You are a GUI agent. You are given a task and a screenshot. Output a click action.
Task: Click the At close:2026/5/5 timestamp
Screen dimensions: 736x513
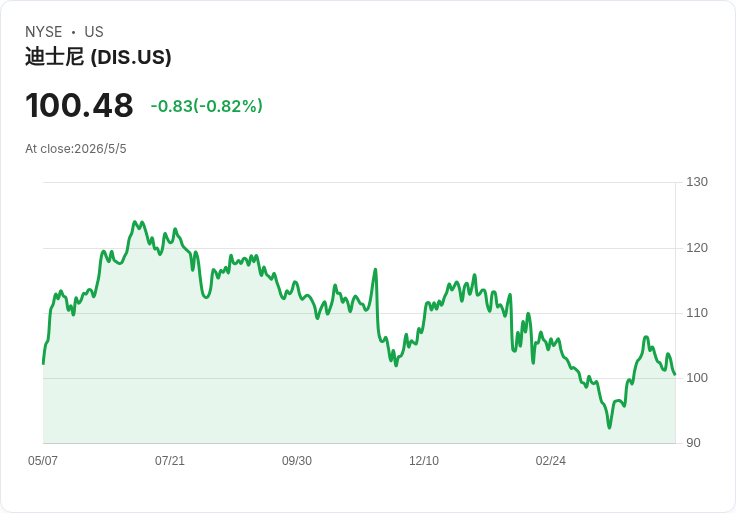pos(76,149)
